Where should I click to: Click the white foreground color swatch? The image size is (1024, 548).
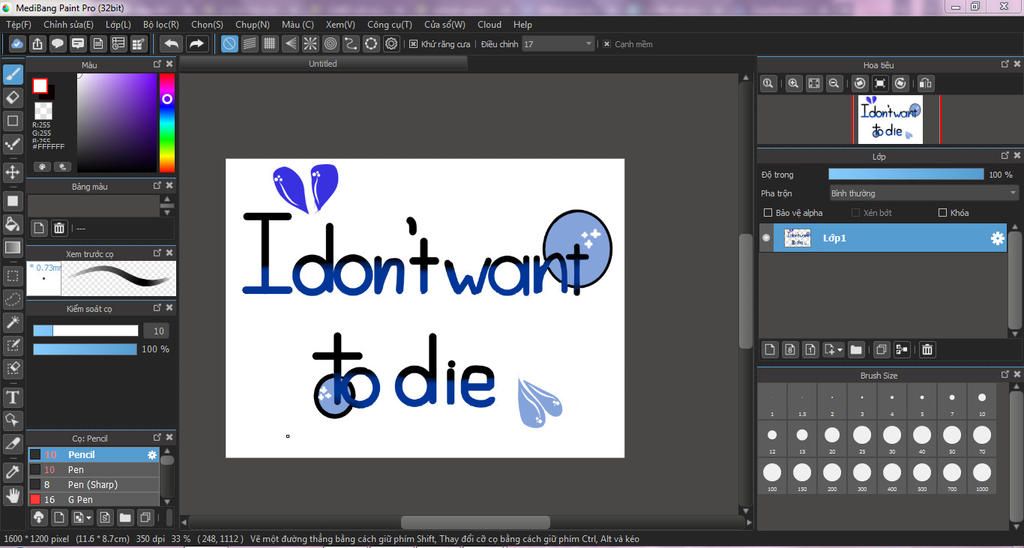pyautogui.click(x=40, y=86)
